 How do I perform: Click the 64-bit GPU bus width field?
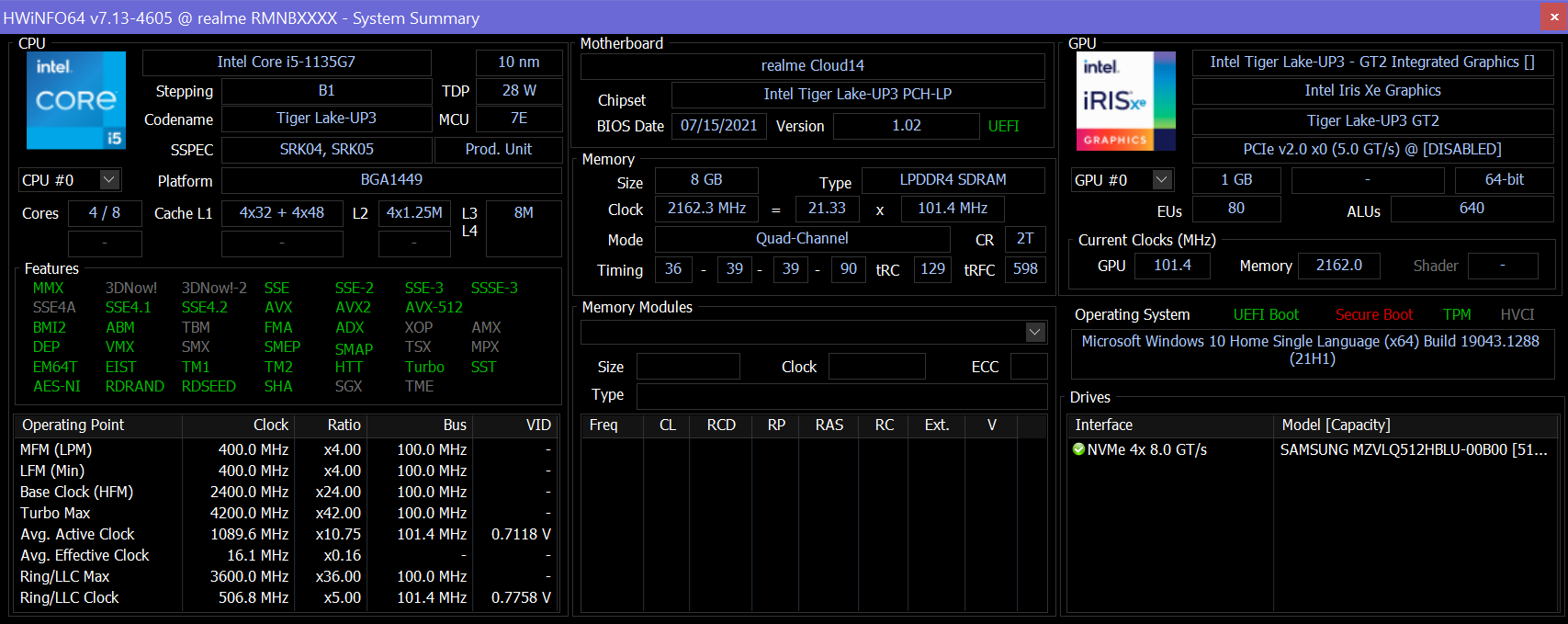(1505, 180)
